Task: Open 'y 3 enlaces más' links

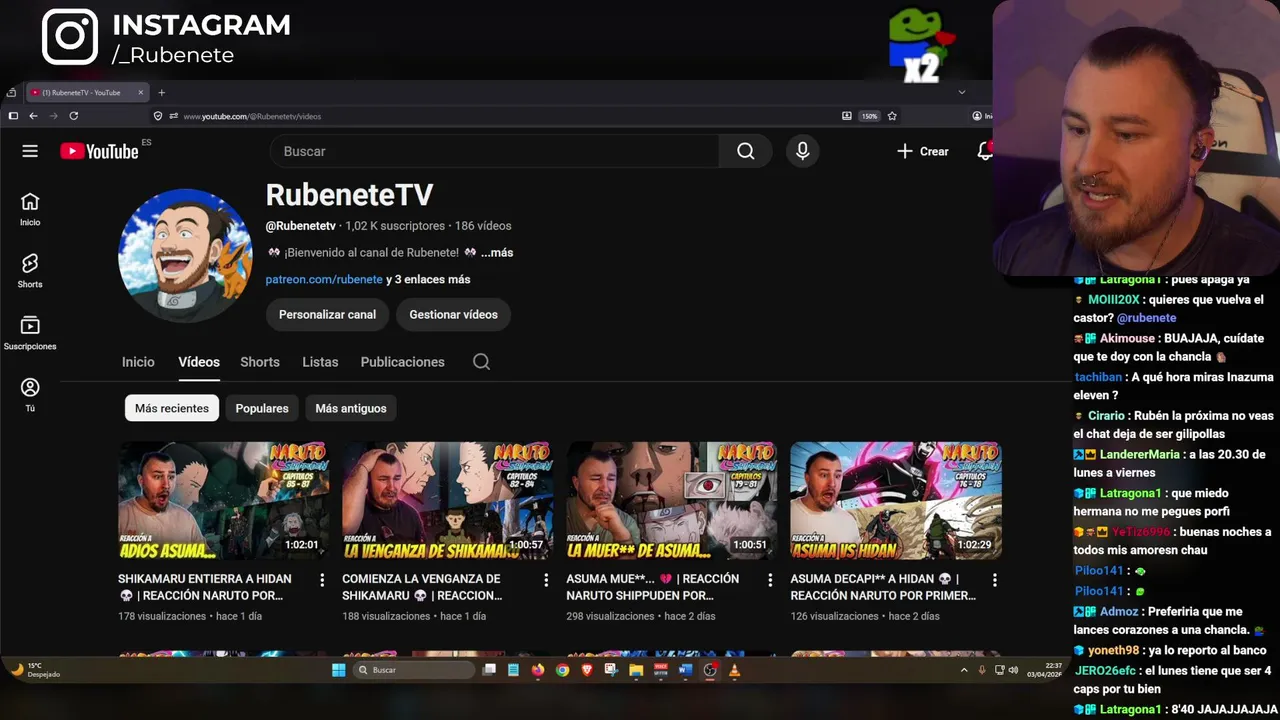Action: point(428,280)
